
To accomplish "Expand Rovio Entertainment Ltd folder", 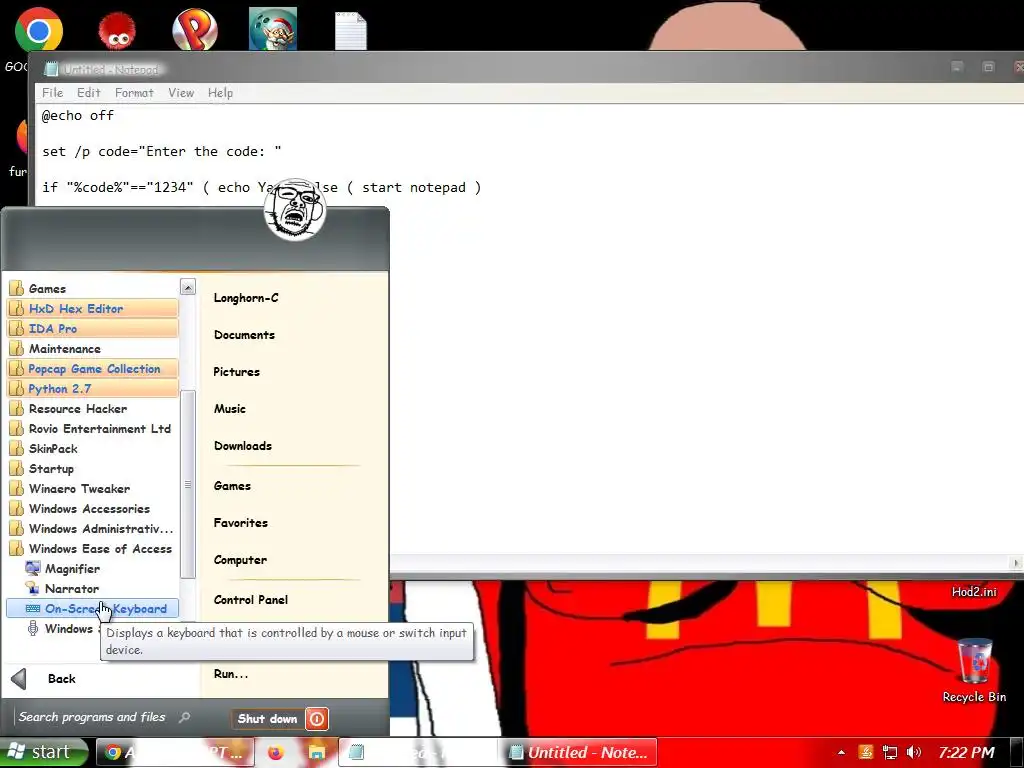I will click(92, 429).
